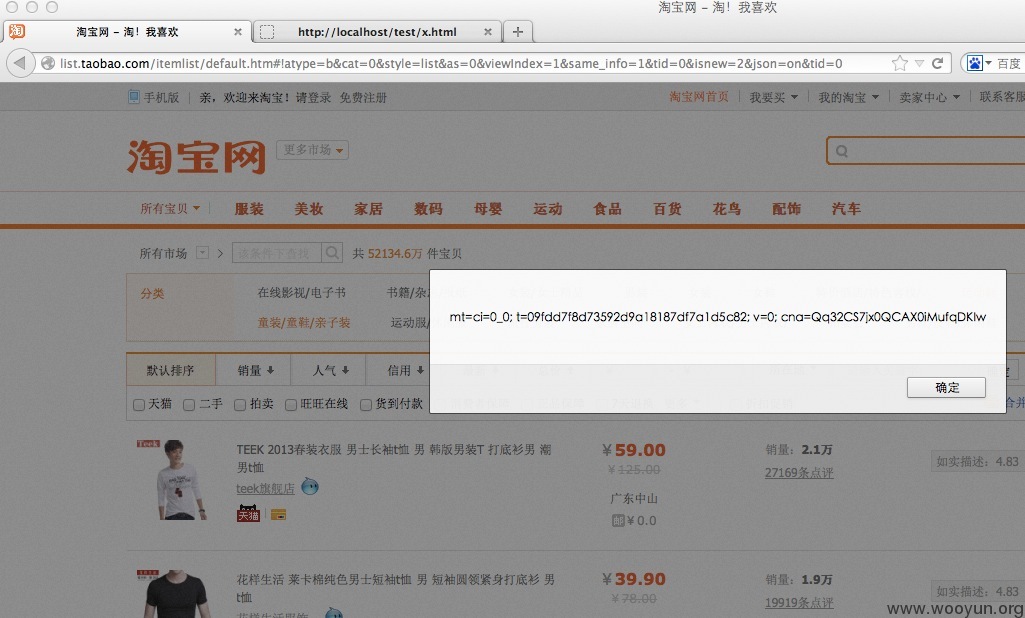
Task: Expand the 卖家中心 dropdown menu
Action: point(929,97)
